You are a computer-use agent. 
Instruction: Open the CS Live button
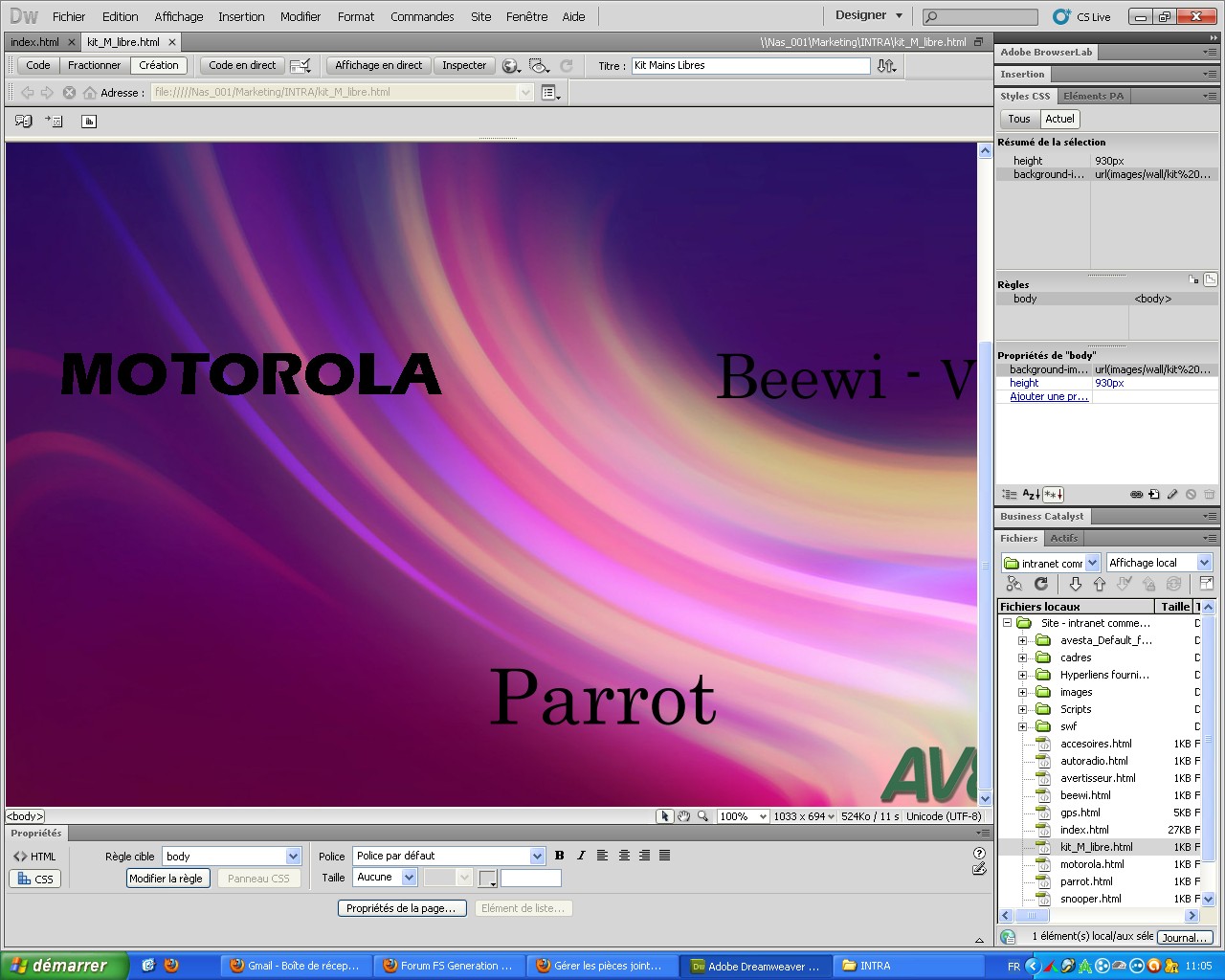tap(1082, 16)
